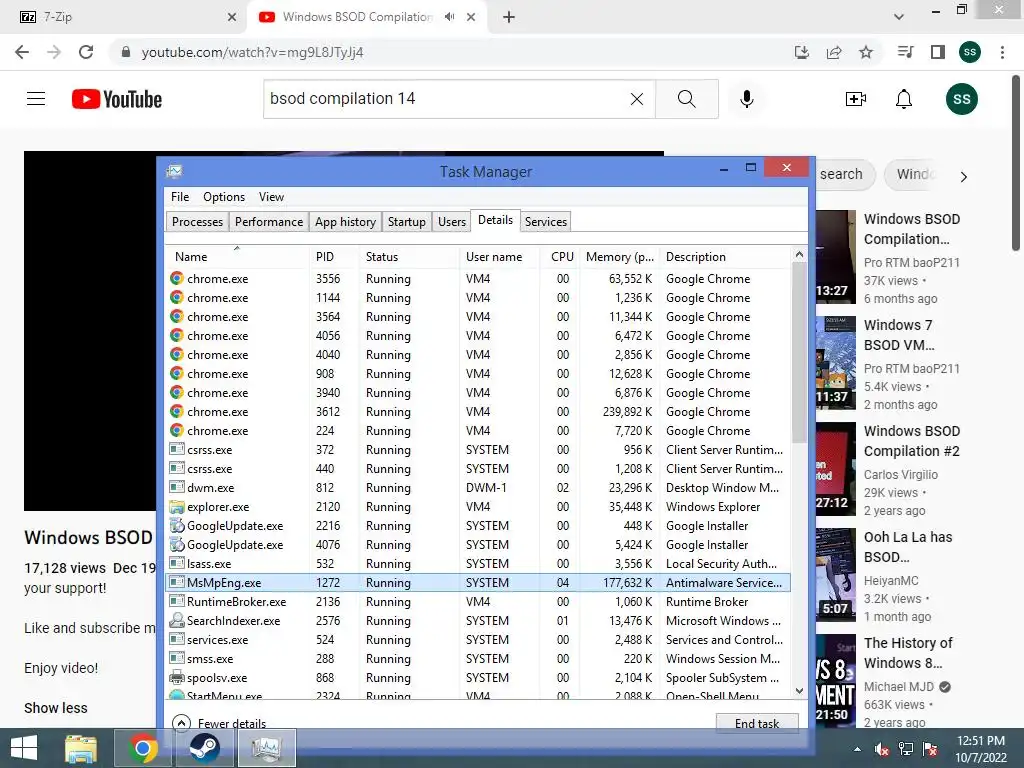1024x768 pixels.
Task: Click End task button
Action: (x=757, y=723)
